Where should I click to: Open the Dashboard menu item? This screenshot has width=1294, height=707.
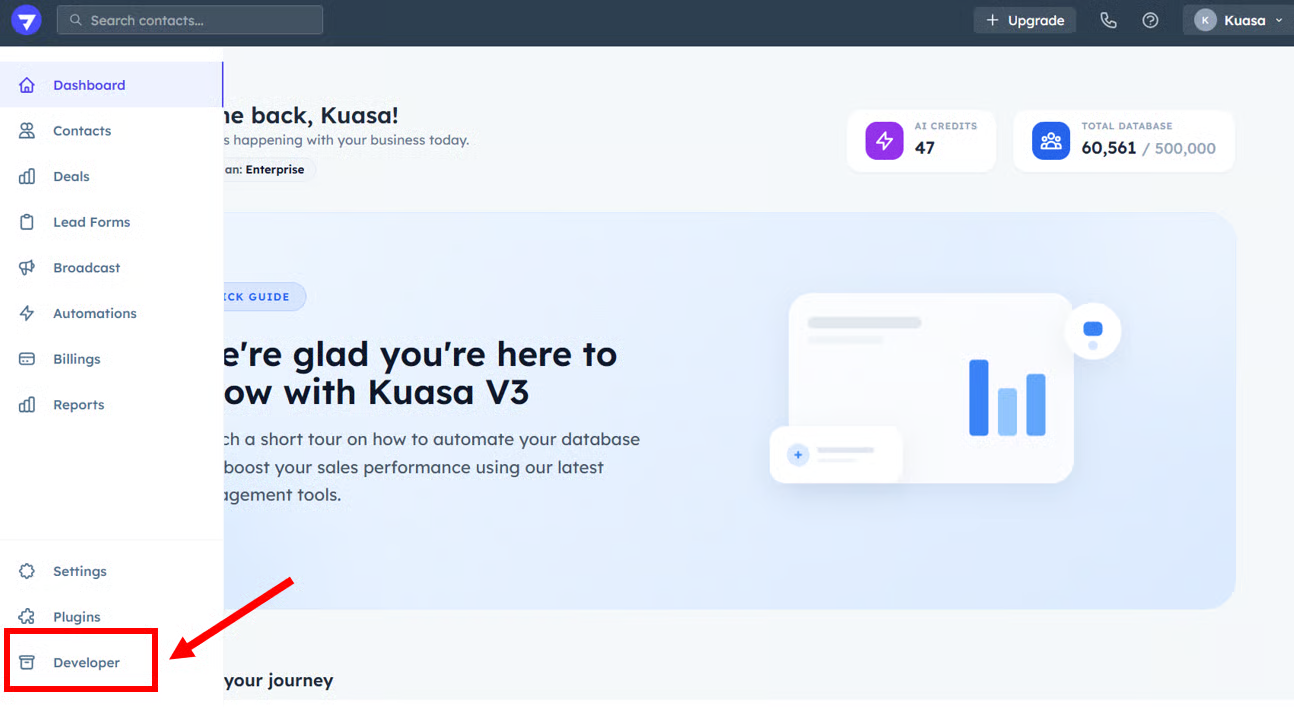click(89, 85)
